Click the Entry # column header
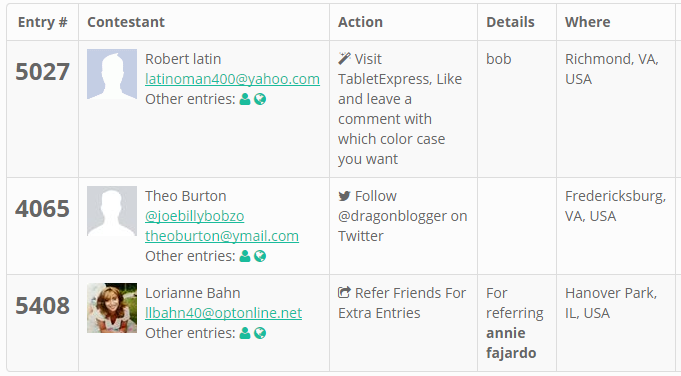Viewport: 681px width, 376px height. 43,22
